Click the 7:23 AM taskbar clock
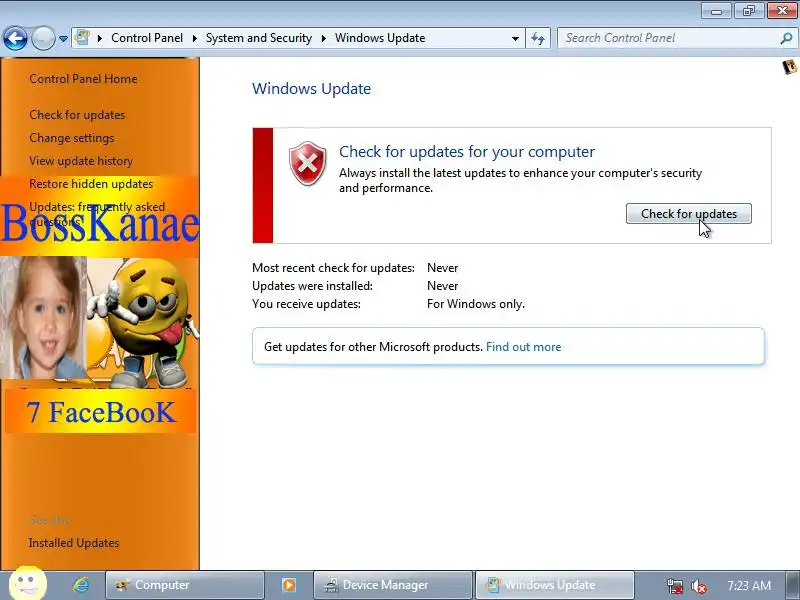 (x=748, y=586)
